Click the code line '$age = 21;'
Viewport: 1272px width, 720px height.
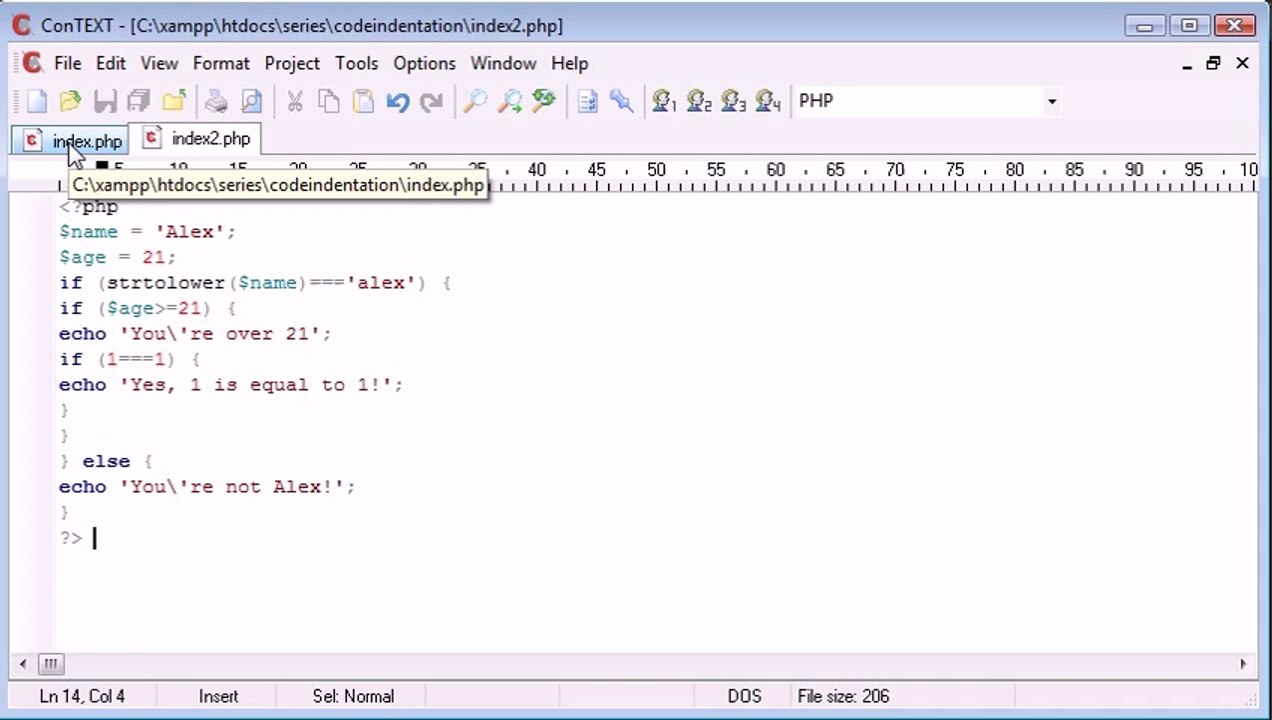pos(117,257)
